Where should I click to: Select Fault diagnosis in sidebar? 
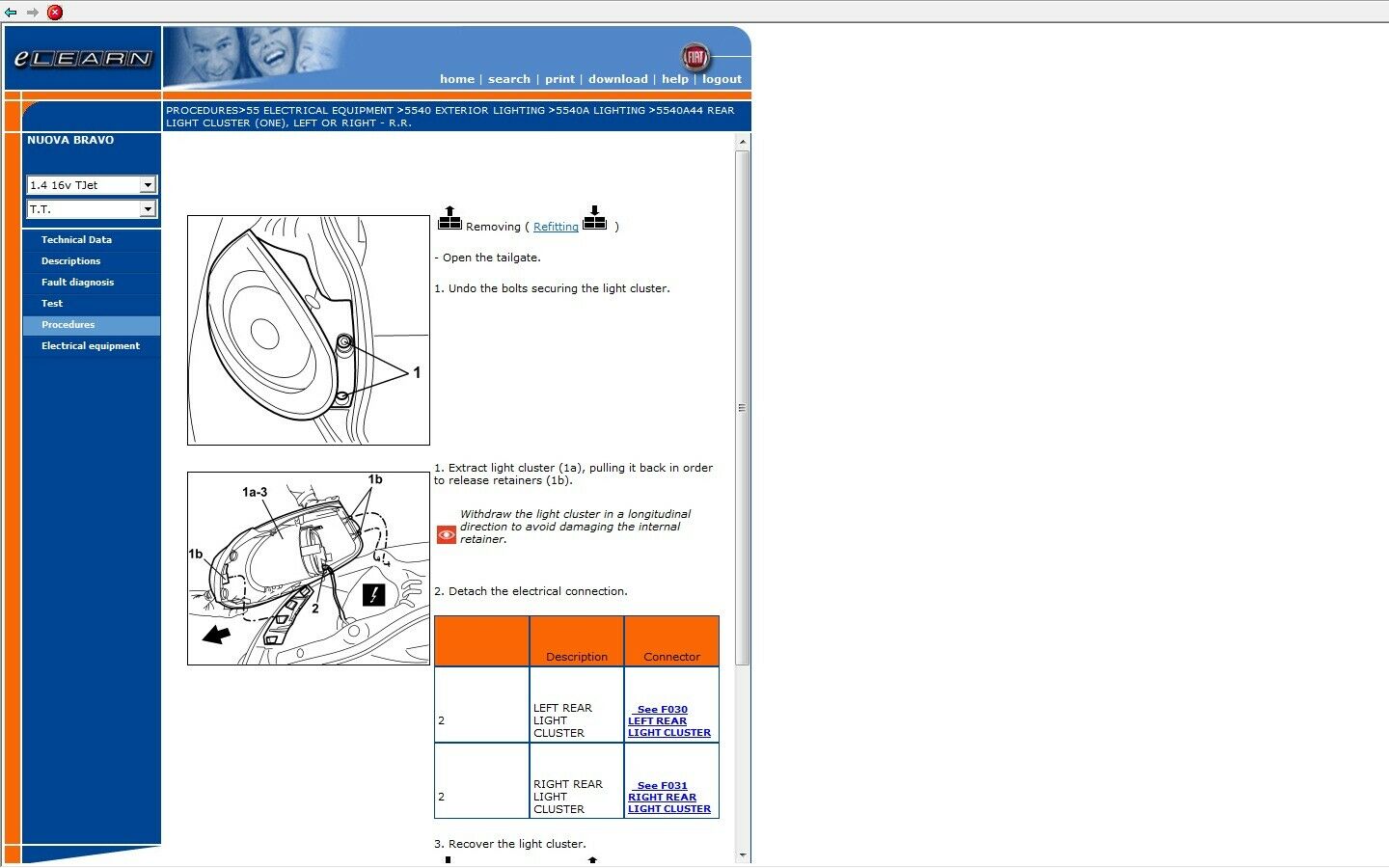coord(77,283)
